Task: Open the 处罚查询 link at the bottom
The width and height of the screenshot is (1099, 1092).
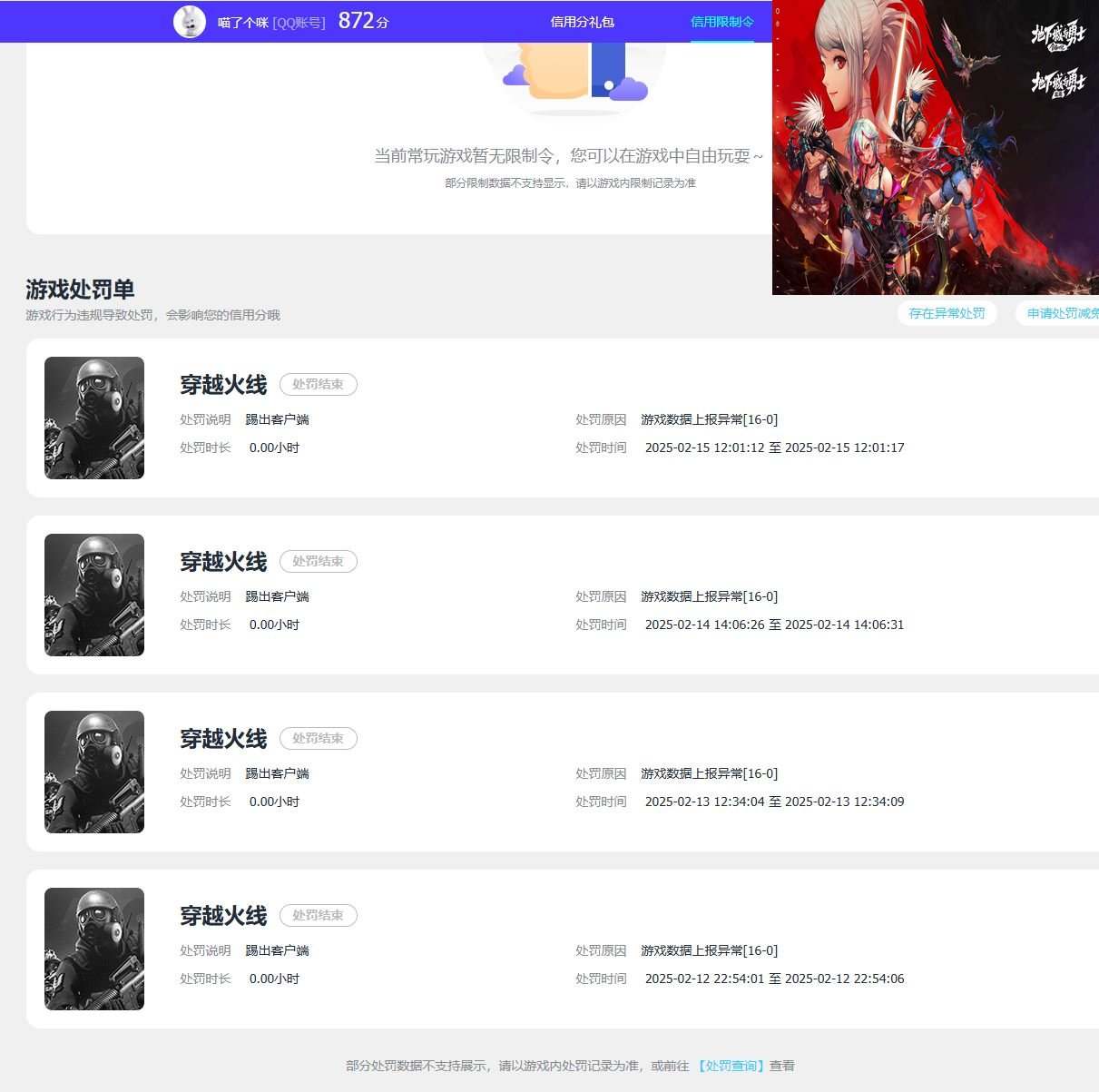Action: point(733,1066)
